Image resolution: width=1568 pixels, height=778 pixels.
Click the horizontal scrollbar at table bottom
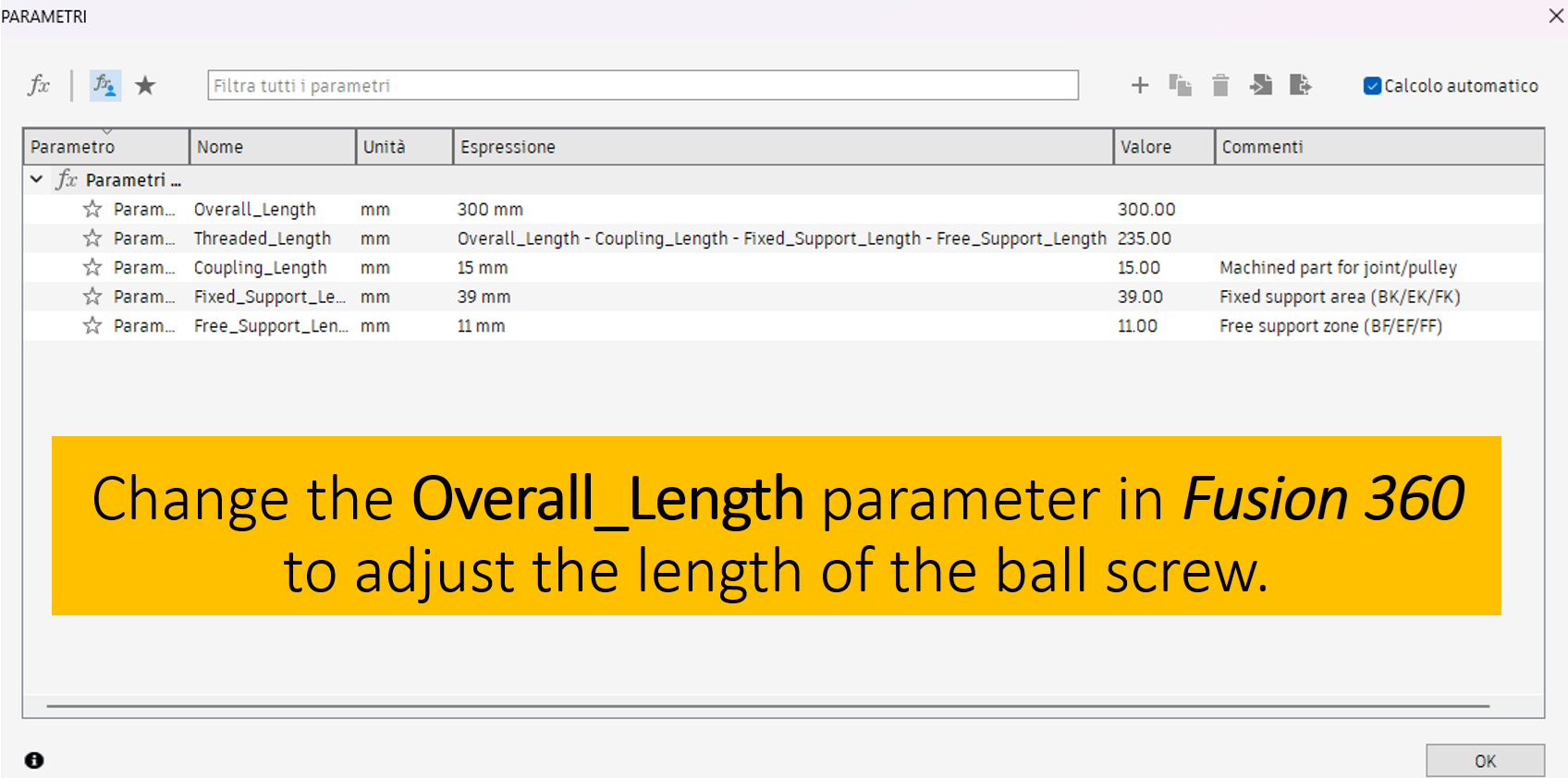[x=767, y=706]
